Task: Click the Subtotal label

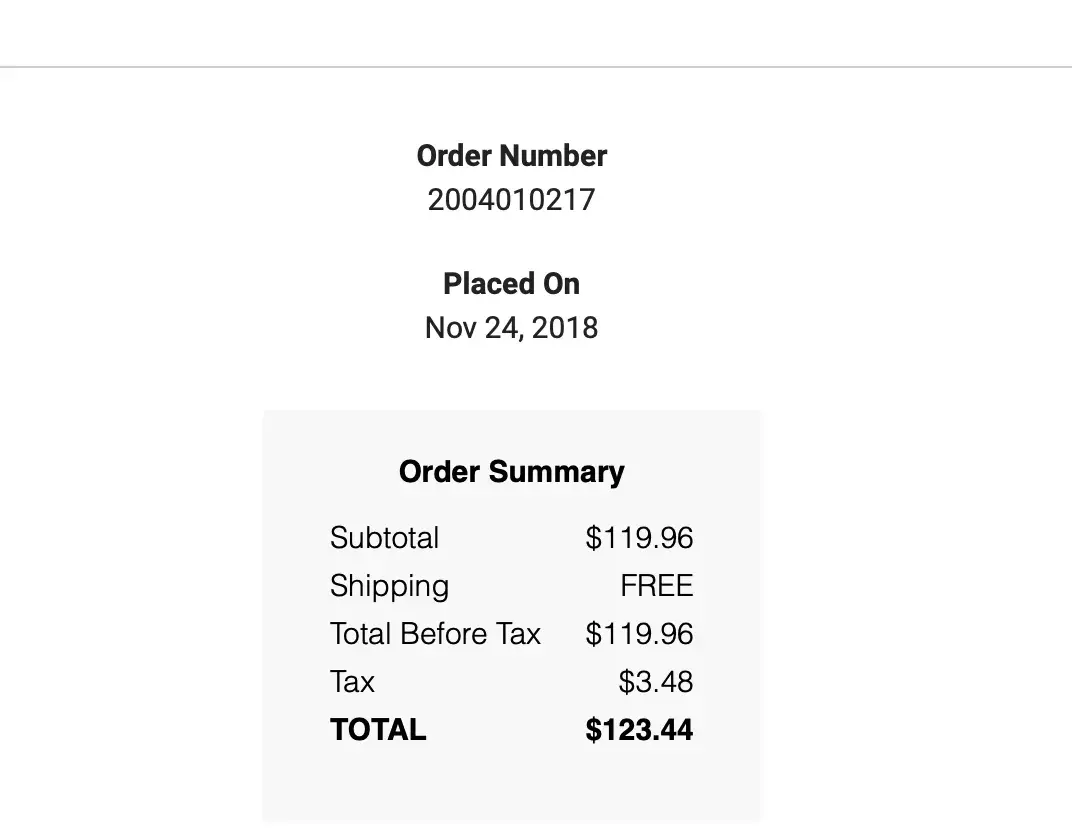Action: coord(384,538)
